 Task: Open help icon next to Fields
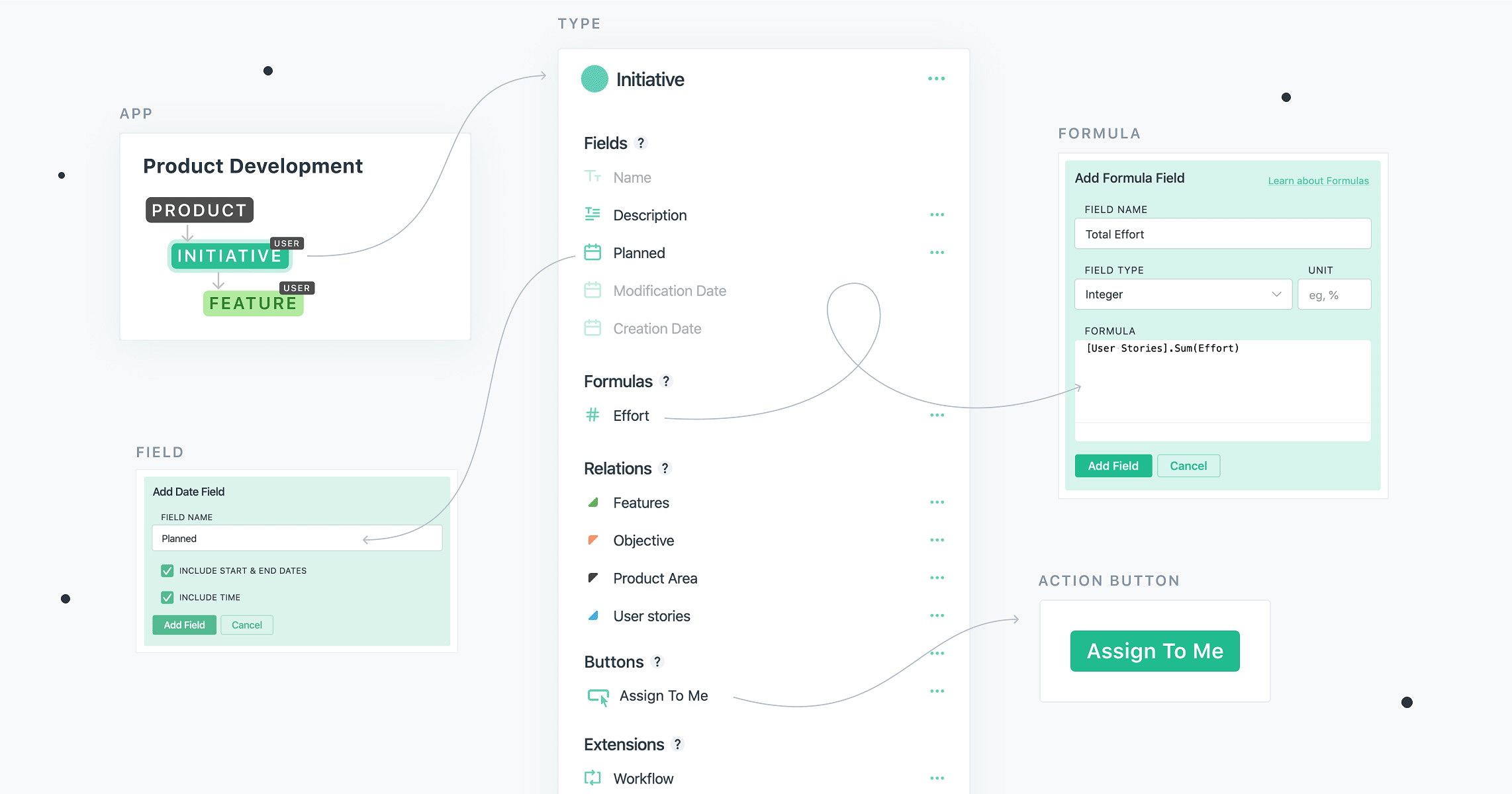(x=640, y=143)
